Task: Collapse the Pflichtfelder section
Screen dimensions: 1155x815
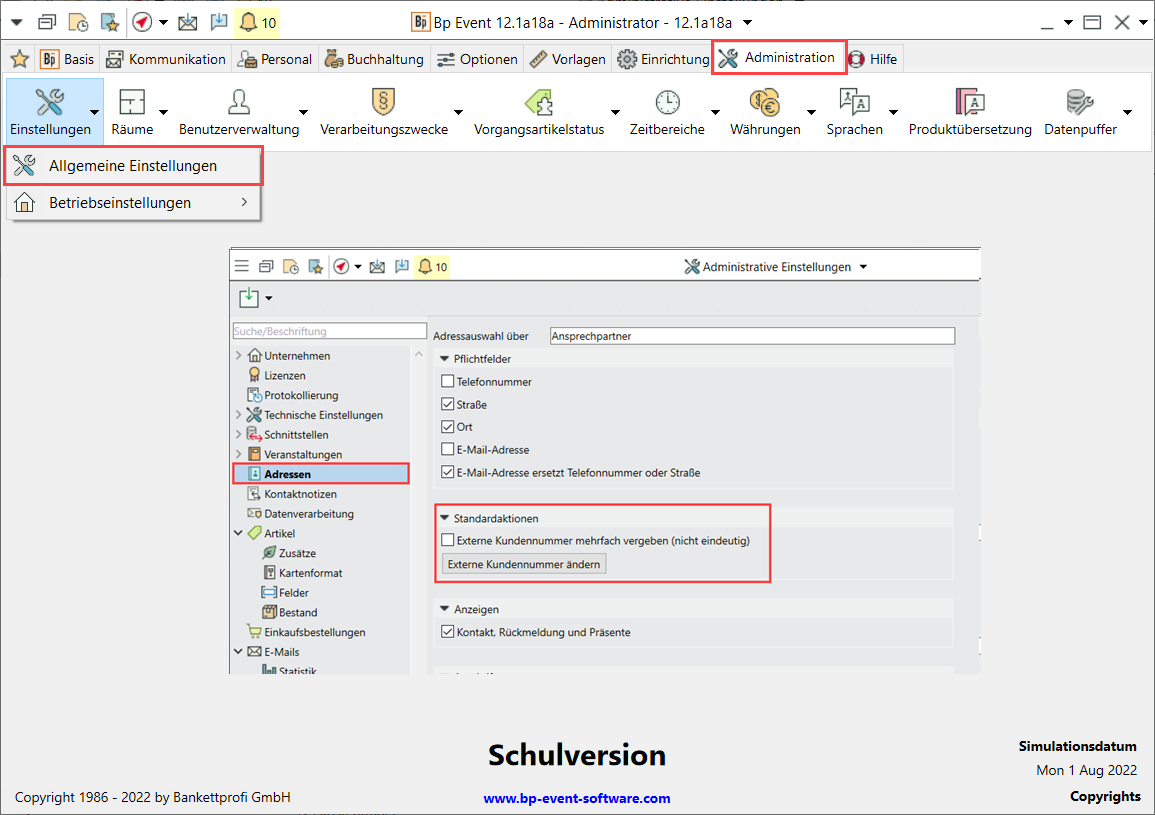Action: (x=445, y=359)
